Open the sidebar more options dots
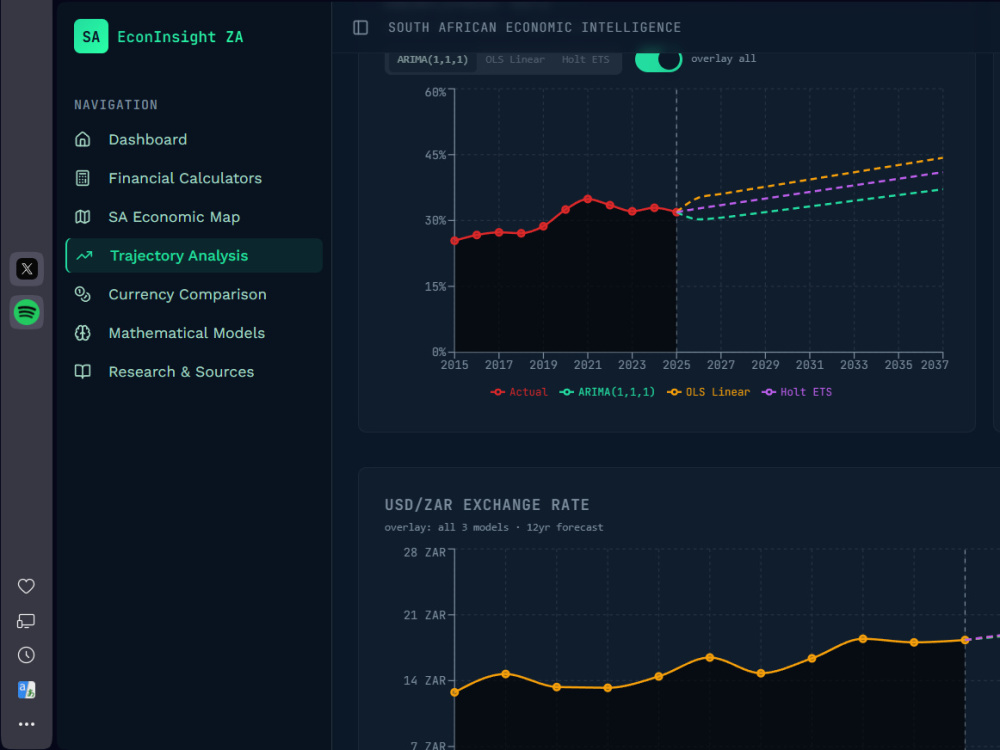 click(x=26, y=724)
